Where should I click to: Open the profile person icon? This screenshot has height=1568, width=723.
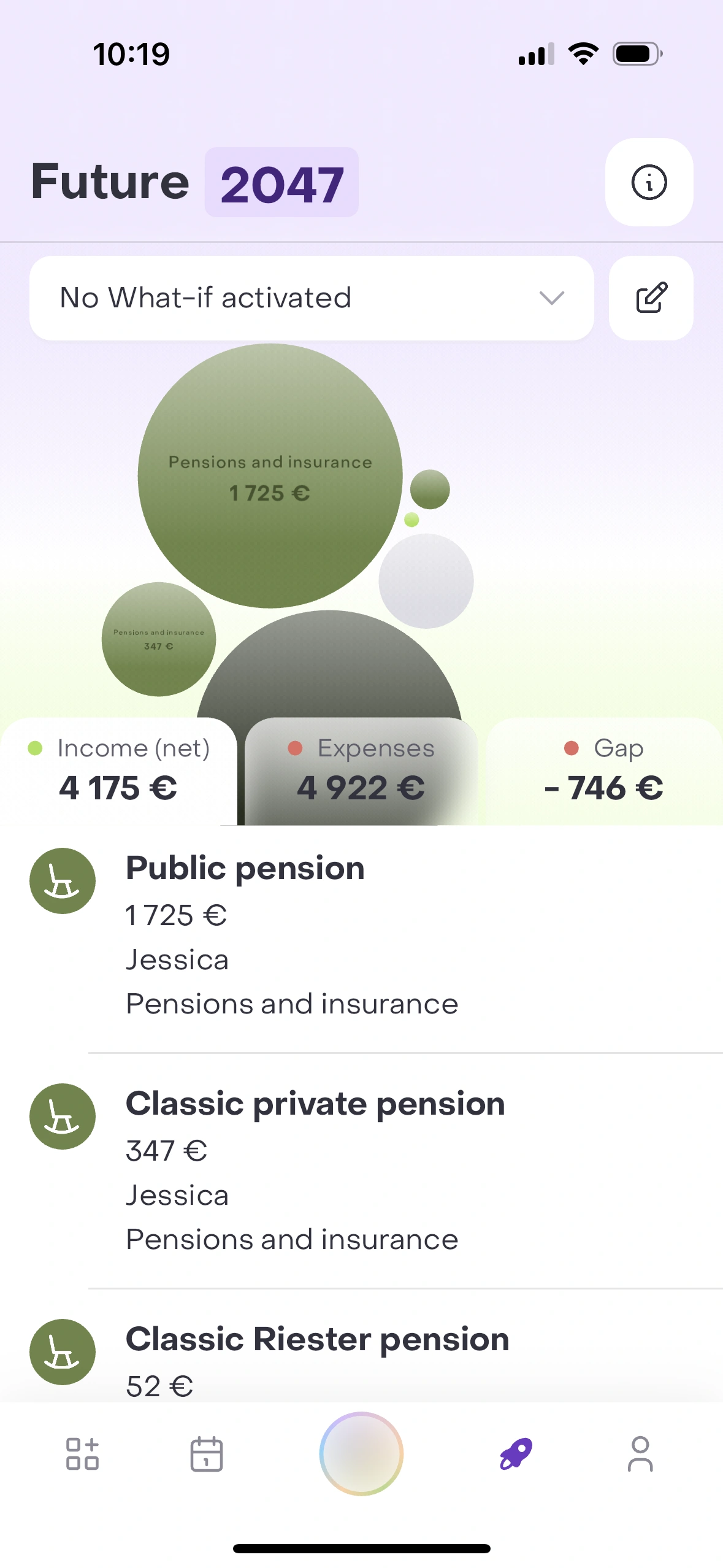640,1454
